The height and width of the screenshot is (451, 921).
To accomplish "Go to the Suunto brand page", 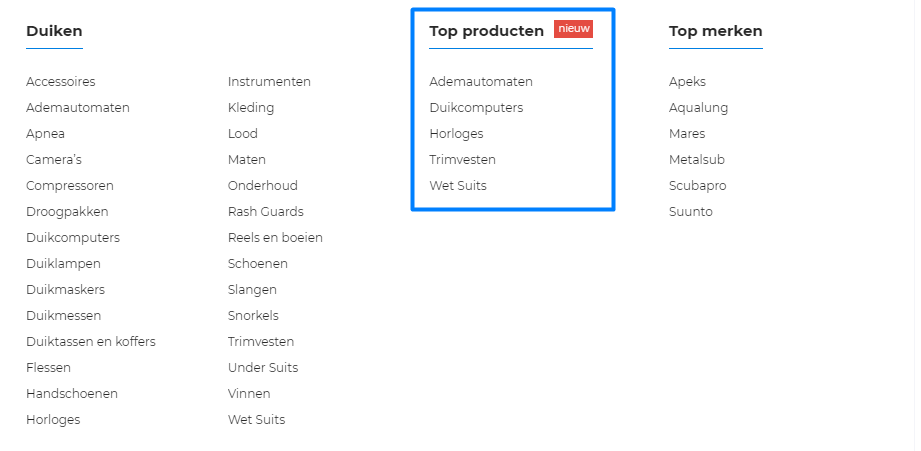I will click(691, 211).
